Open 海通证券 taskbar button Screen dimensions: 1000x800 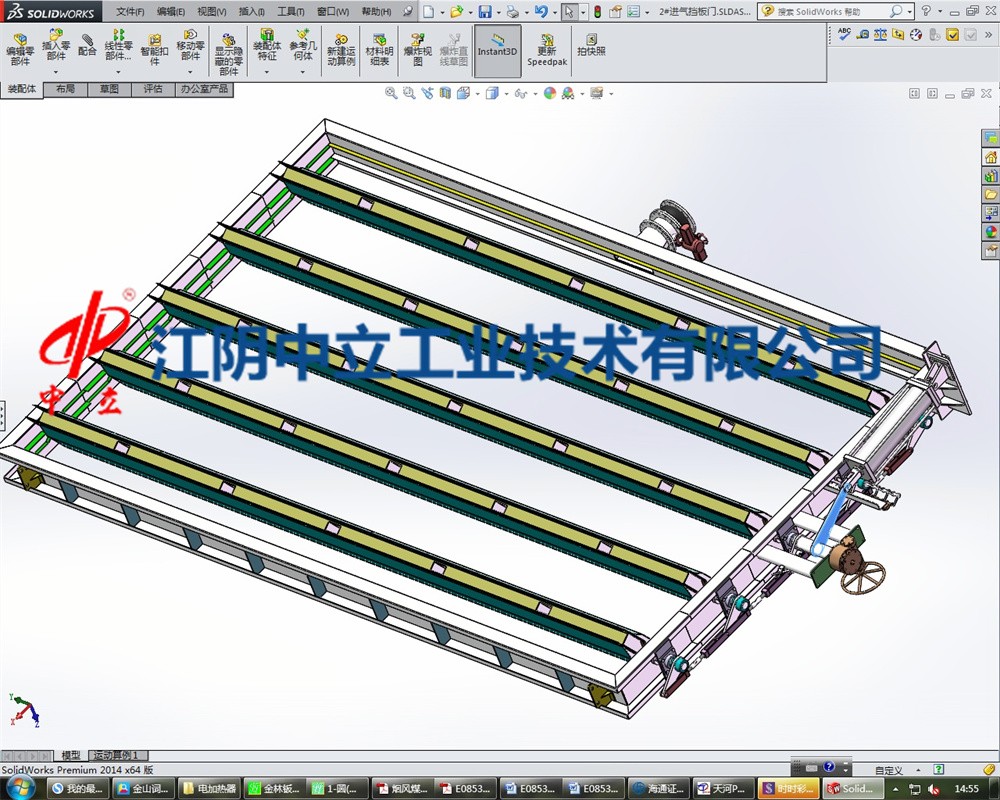click(x=659, y=789)
